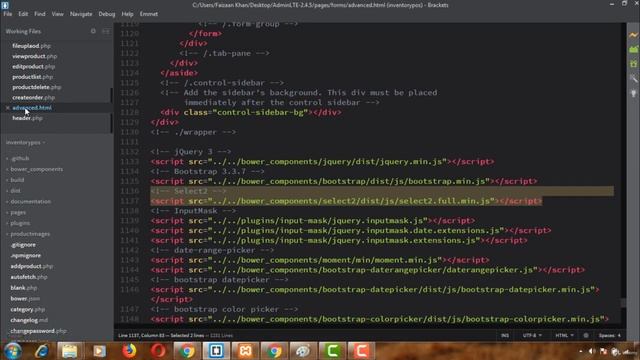Click the Spaces indentation setting

(609, 336)
